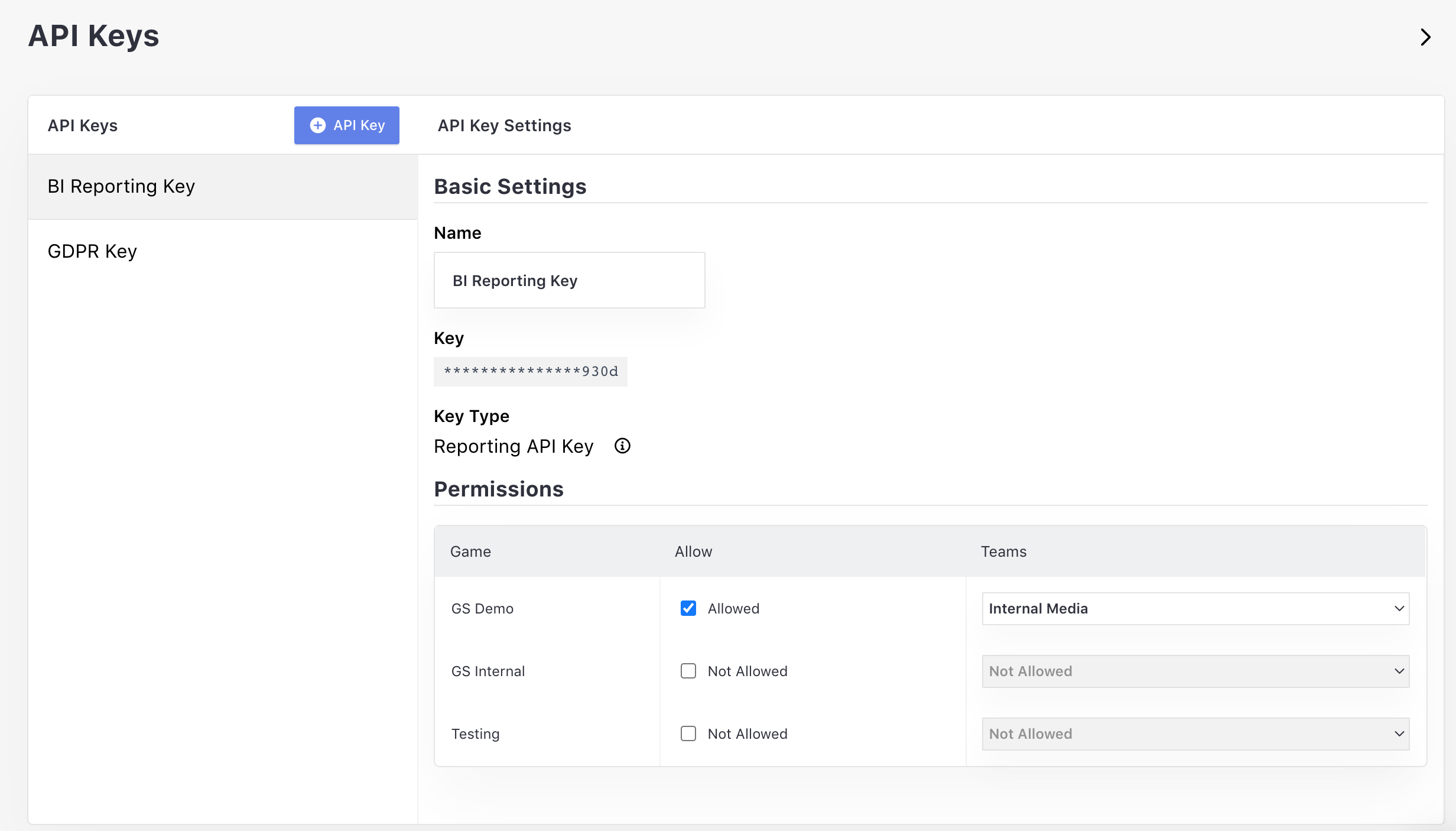This screenshot has height=831, width=1456.
Task: Click the Reporting API Key type text
Action: point(513,446)
